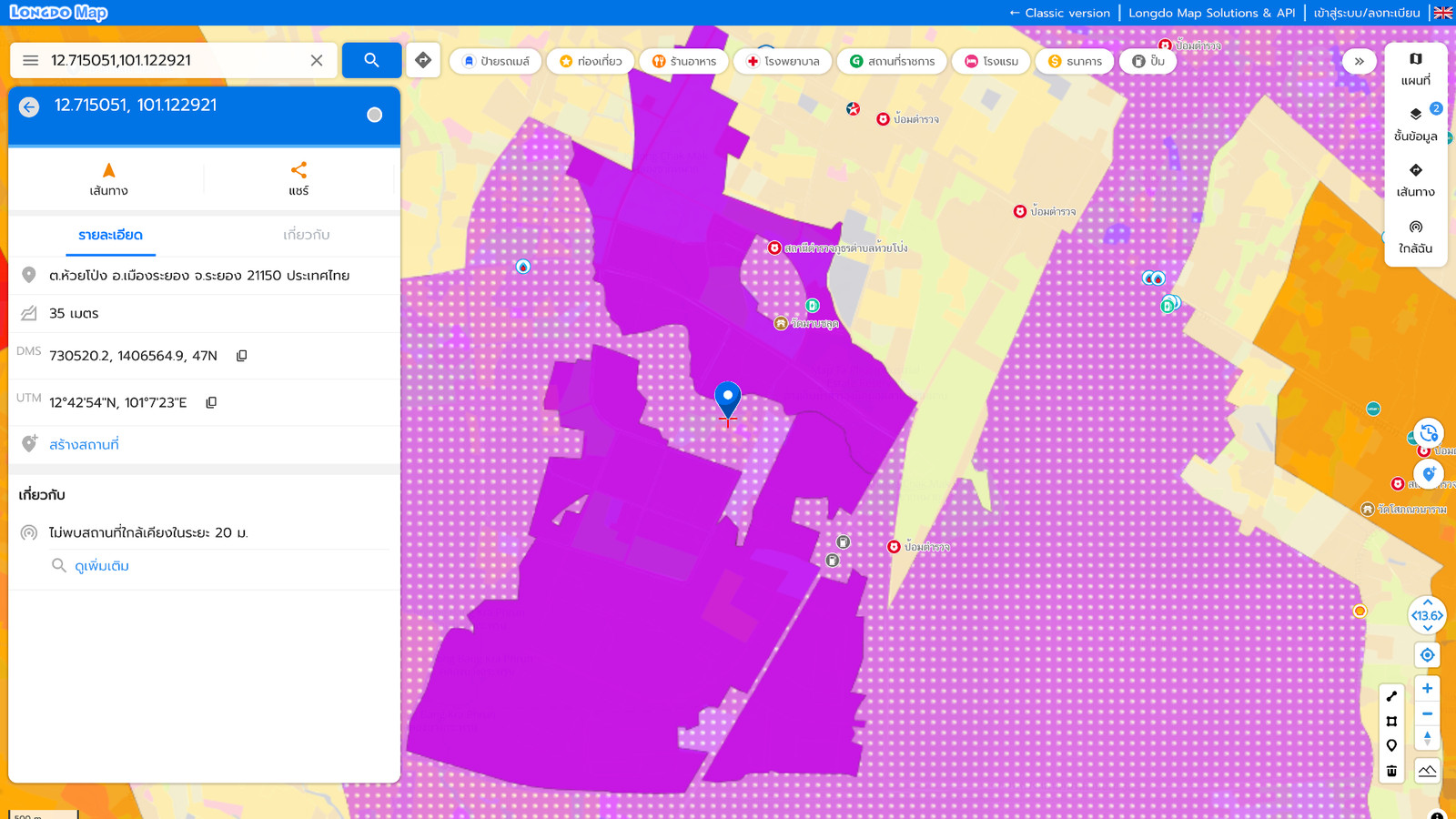The width and height of the screenshot is (1456, 819).
Task: Click the trash icon to clear drawings
Action: 1391,771
